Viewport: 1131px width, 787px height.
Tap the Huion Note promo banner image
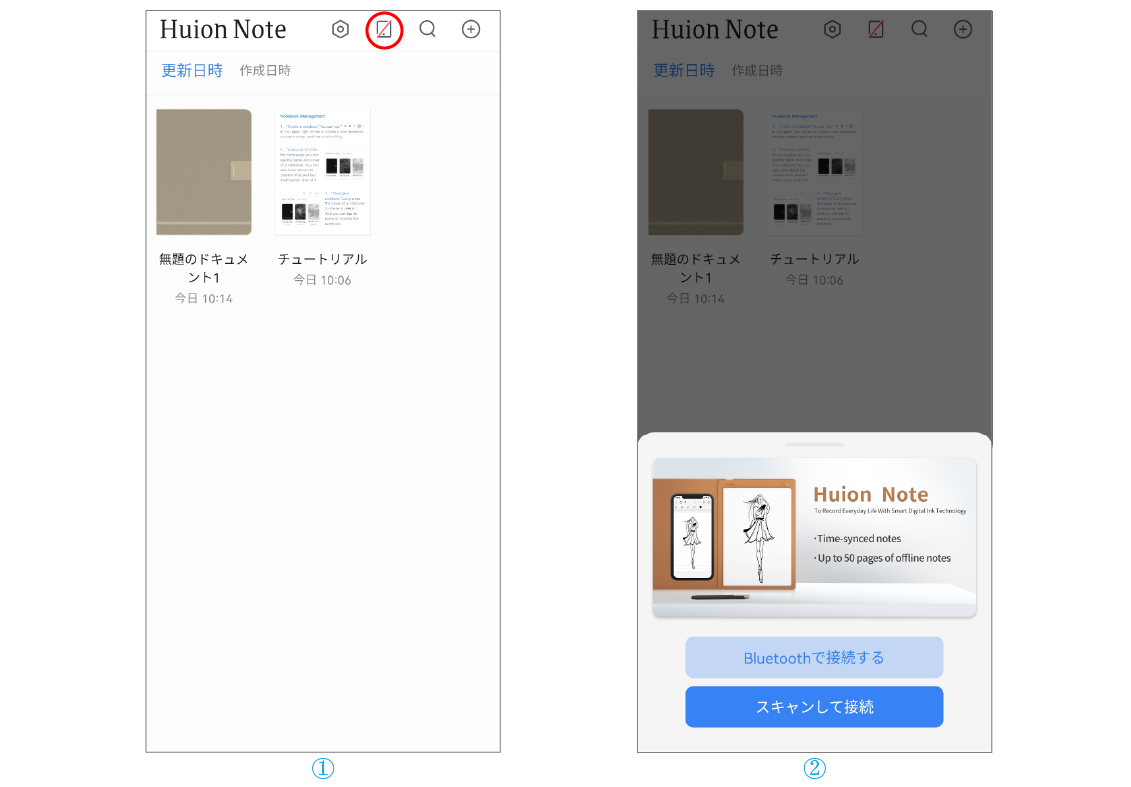[x=814, y=535]
